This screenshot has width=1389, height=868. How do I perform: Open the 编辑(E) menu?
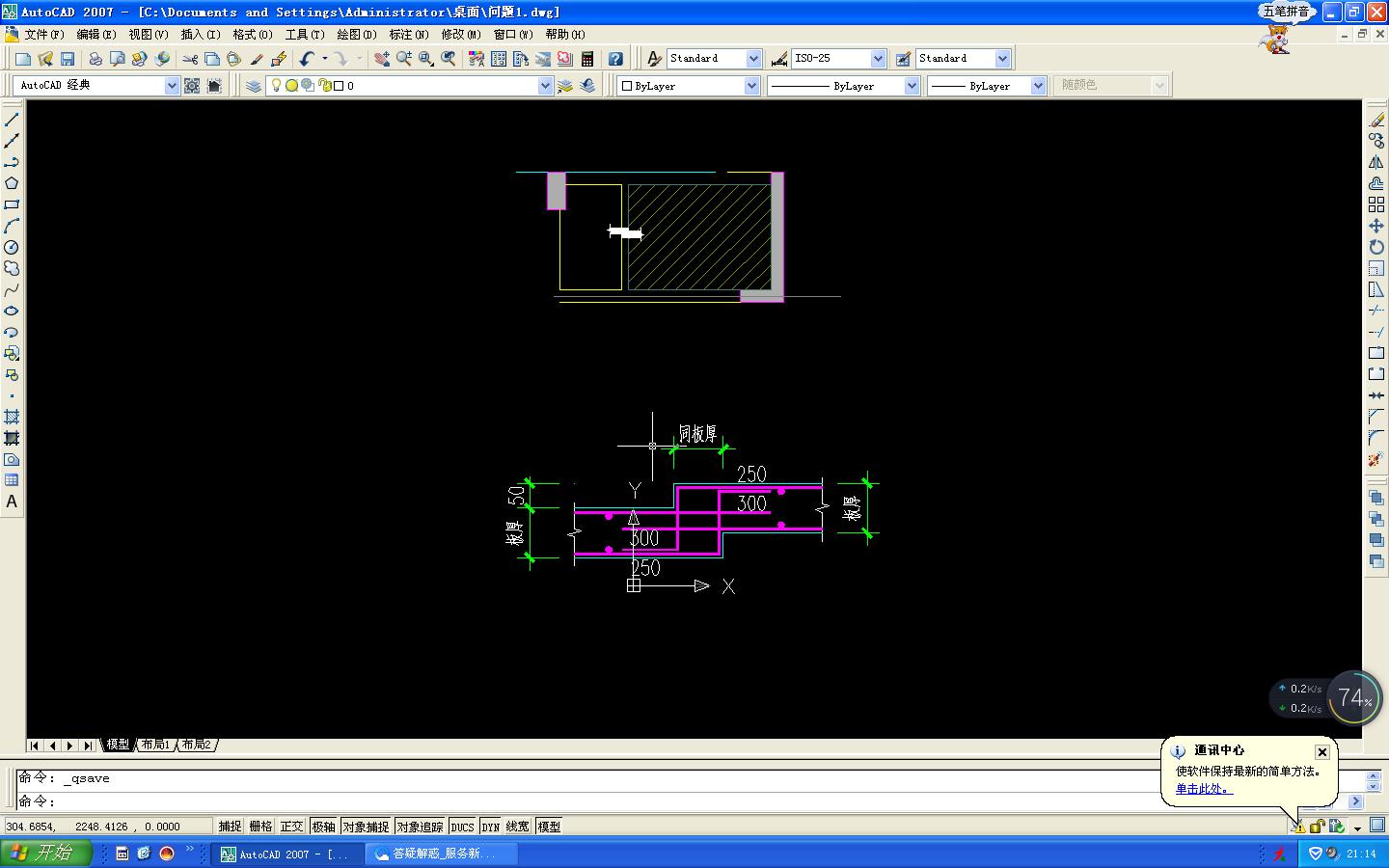coord(95,34)
